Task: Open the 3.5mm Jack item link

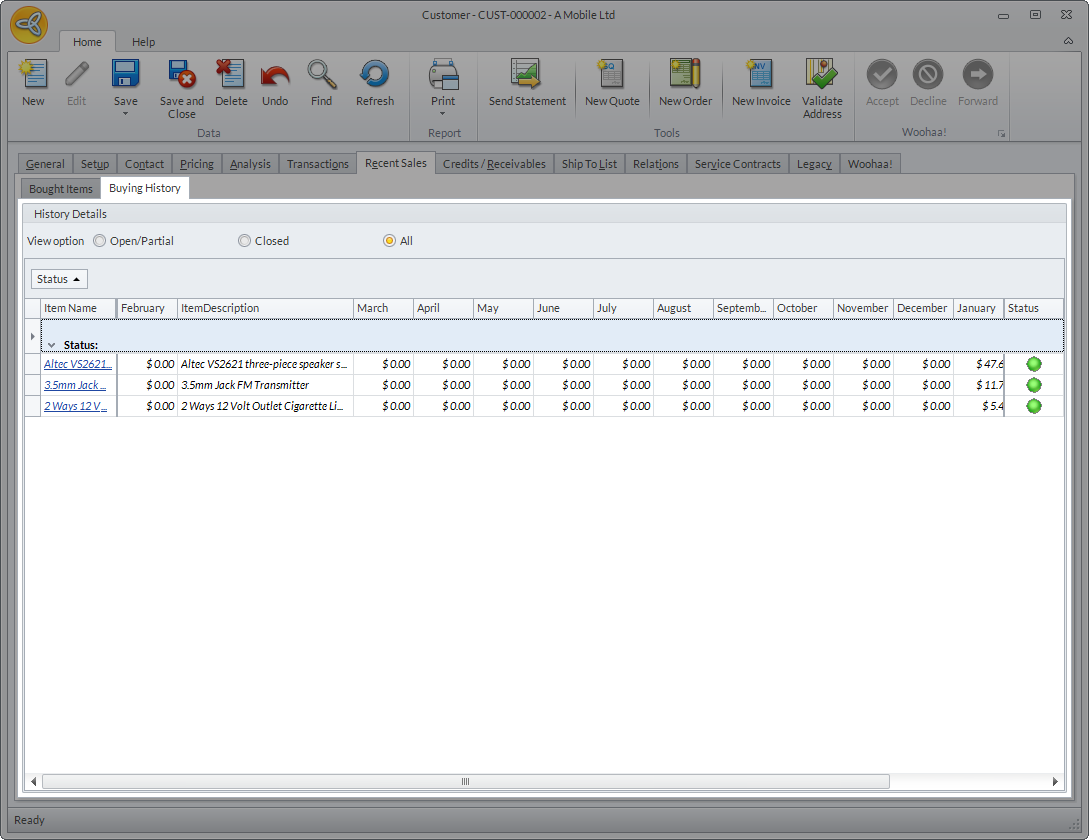Action: (74, 385)
